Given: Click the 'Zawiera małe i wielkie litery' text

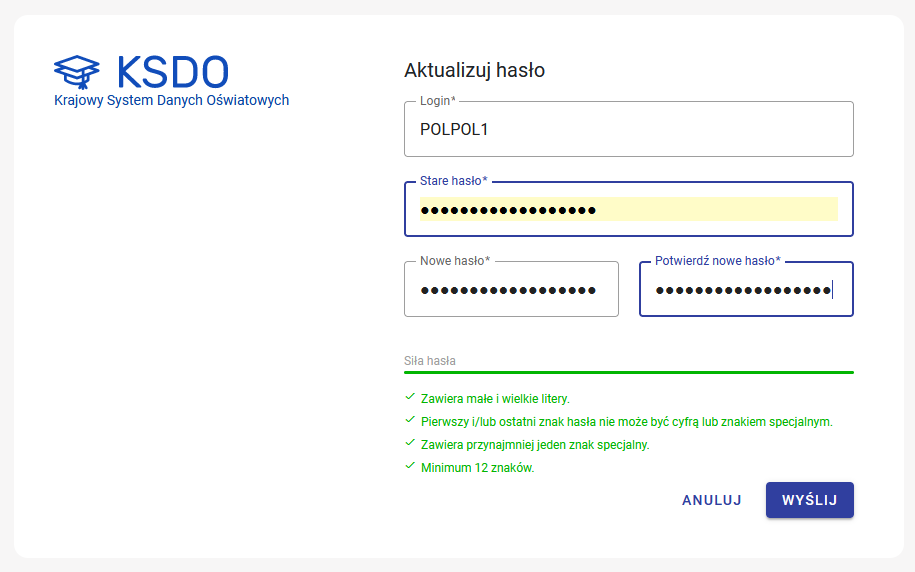Looking at the screenshot, I should click(x=495, y=398).
